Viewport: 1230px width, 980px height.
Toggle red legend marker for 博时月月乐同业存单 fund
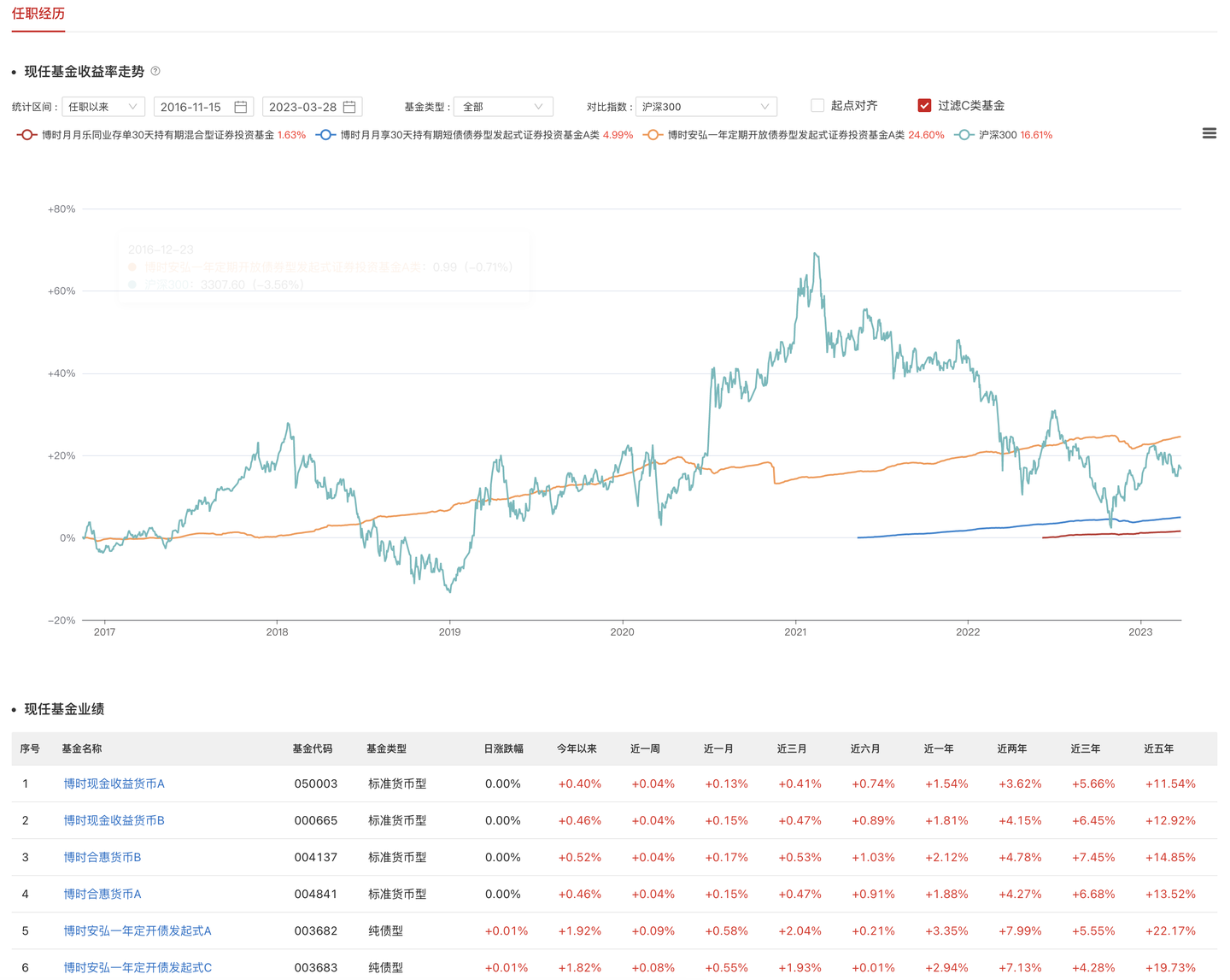tap(26, 135)
